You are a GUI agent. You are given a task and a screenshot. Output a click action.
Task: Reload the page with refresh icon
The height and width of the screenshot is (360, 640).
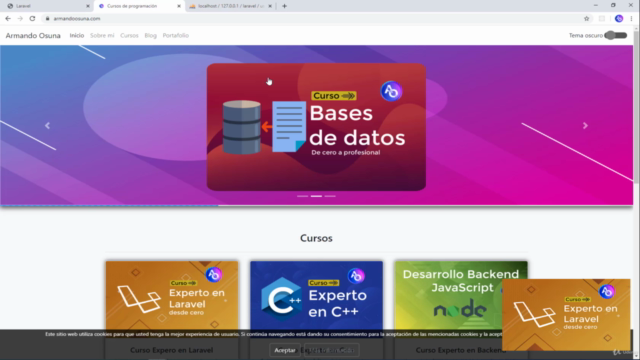coord(32,18)
